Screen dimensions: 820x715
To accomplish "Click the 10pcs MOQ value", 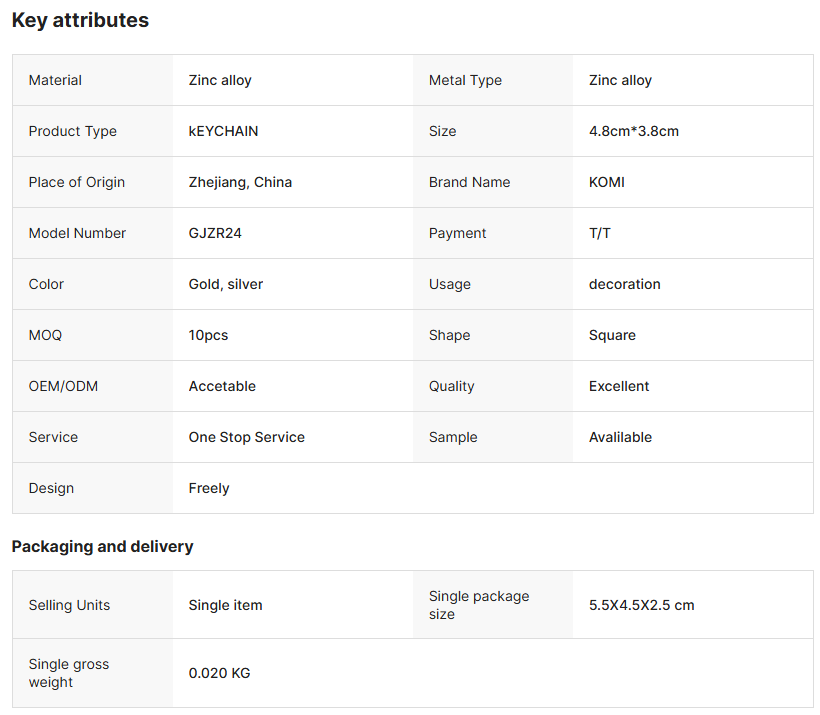I will coord(208,335).
